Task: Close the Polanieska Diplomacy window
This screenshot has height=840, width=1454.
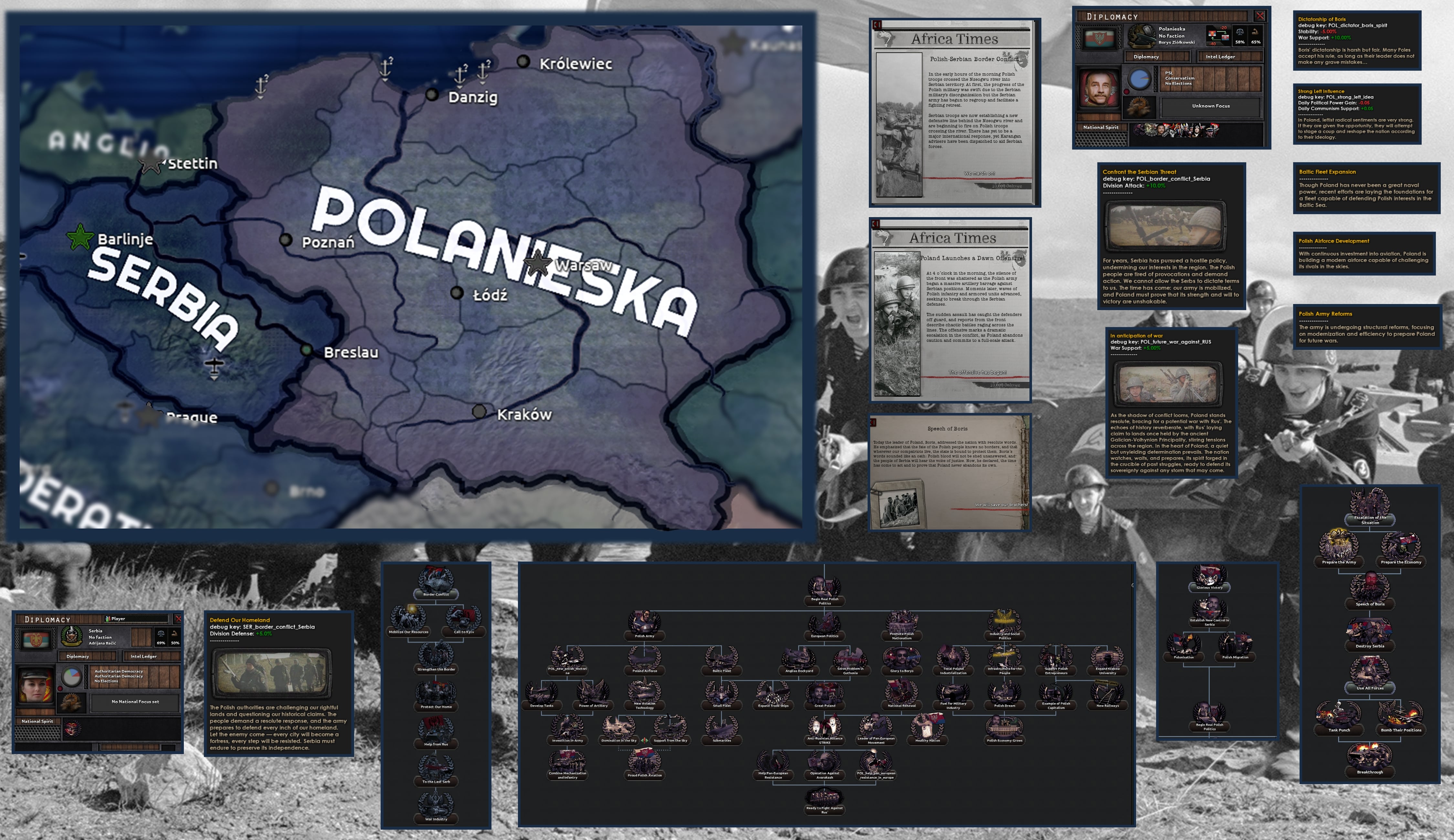Action: click(x=1259, y=16)
